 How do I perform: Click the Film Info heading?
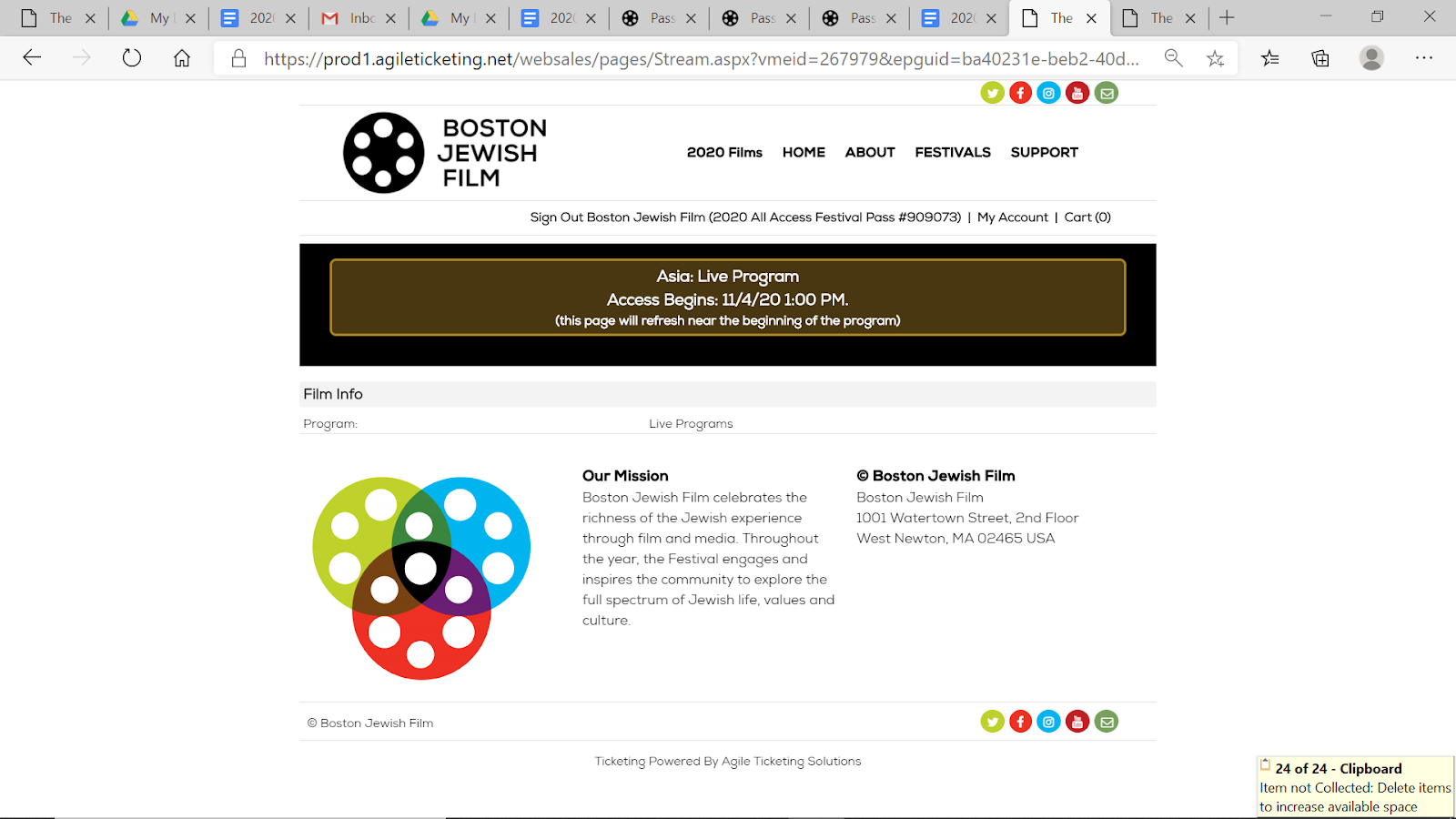pyautogui.click(x=333, y=394)
